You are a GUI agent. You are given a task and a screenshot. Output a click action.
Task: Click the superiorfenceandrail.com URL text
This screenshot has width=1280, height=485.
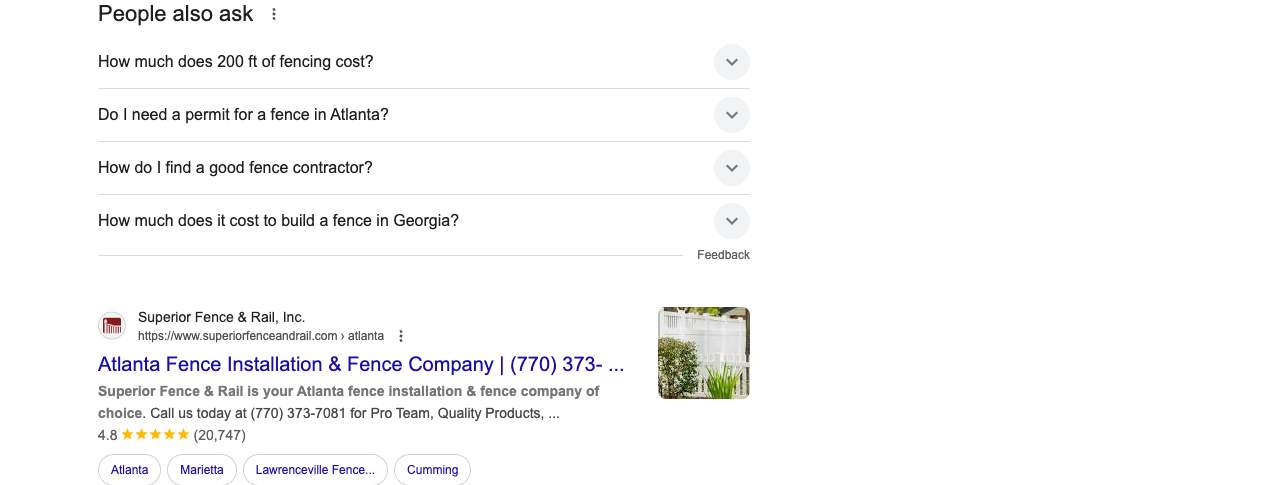(261, 336)
